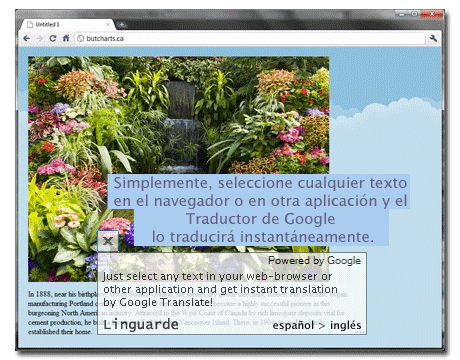Click the site info globe icon
Viewport: 460px width, 360px height.
80,38
